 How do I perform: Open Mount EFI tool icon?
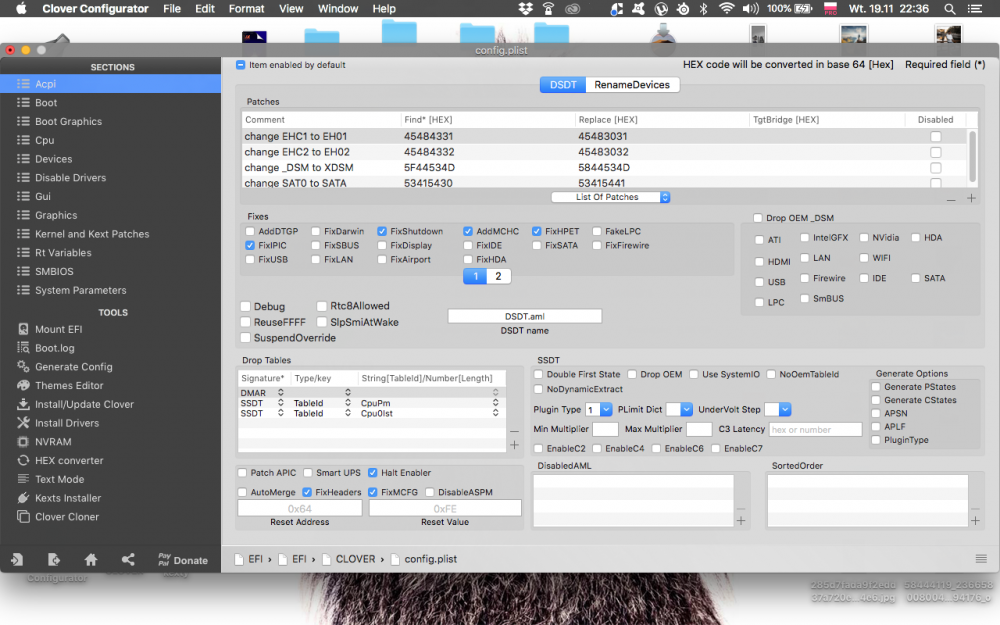(x=23, y=329)
